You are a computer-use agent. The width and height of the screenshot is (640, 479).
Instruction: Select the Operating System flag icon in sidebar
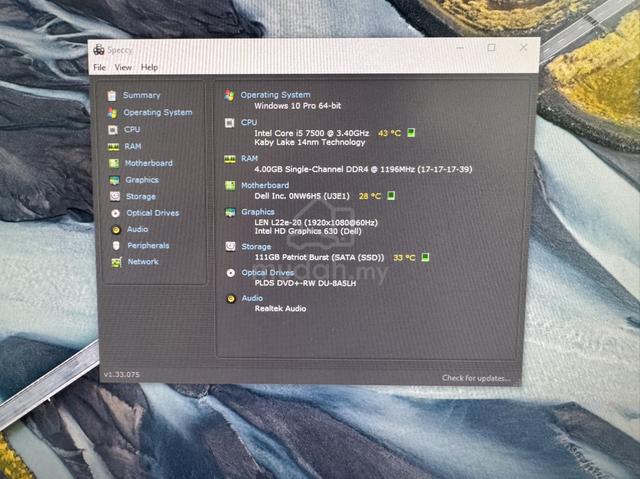point(112,113)
